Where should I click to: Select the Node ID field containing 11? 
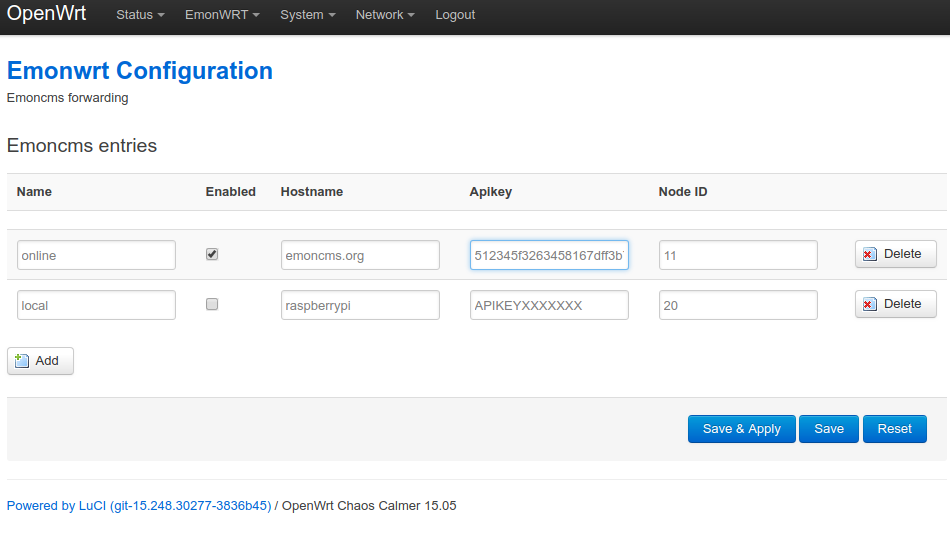pos(738,255)
